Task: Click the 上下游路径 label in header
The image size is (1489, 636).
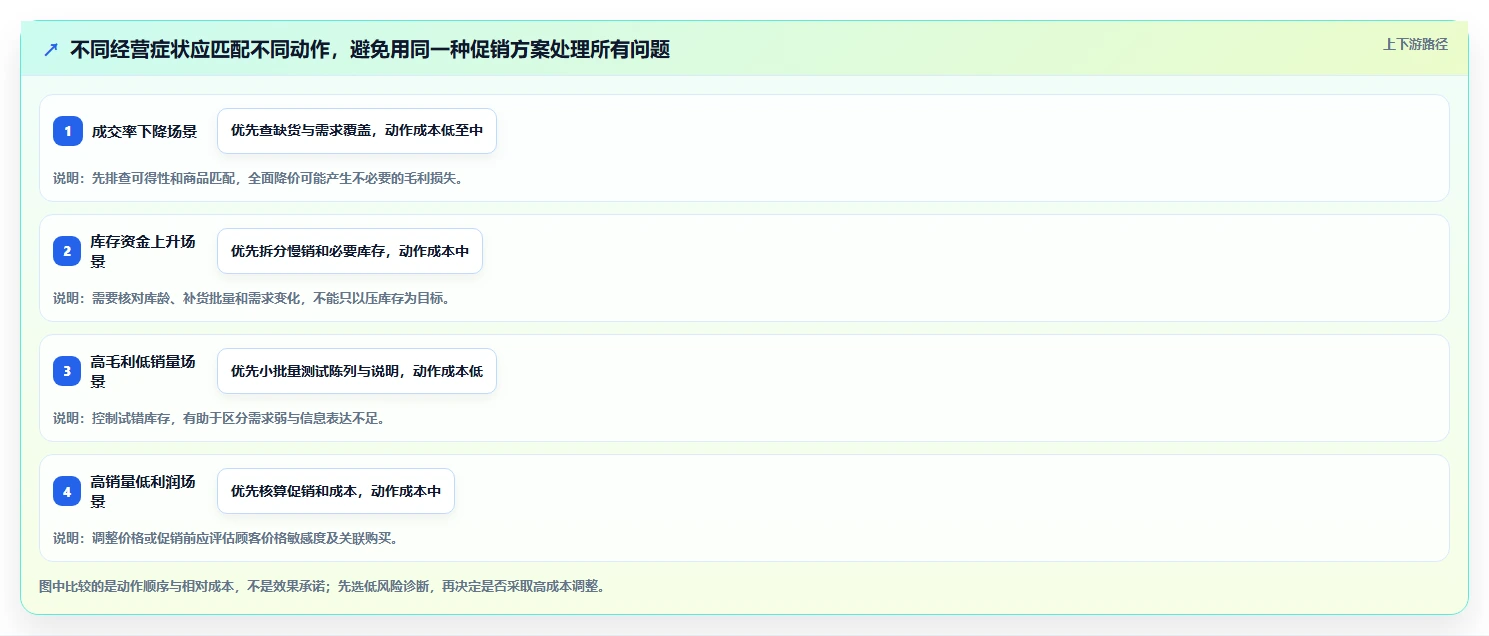Action: tap(1415, 44)
